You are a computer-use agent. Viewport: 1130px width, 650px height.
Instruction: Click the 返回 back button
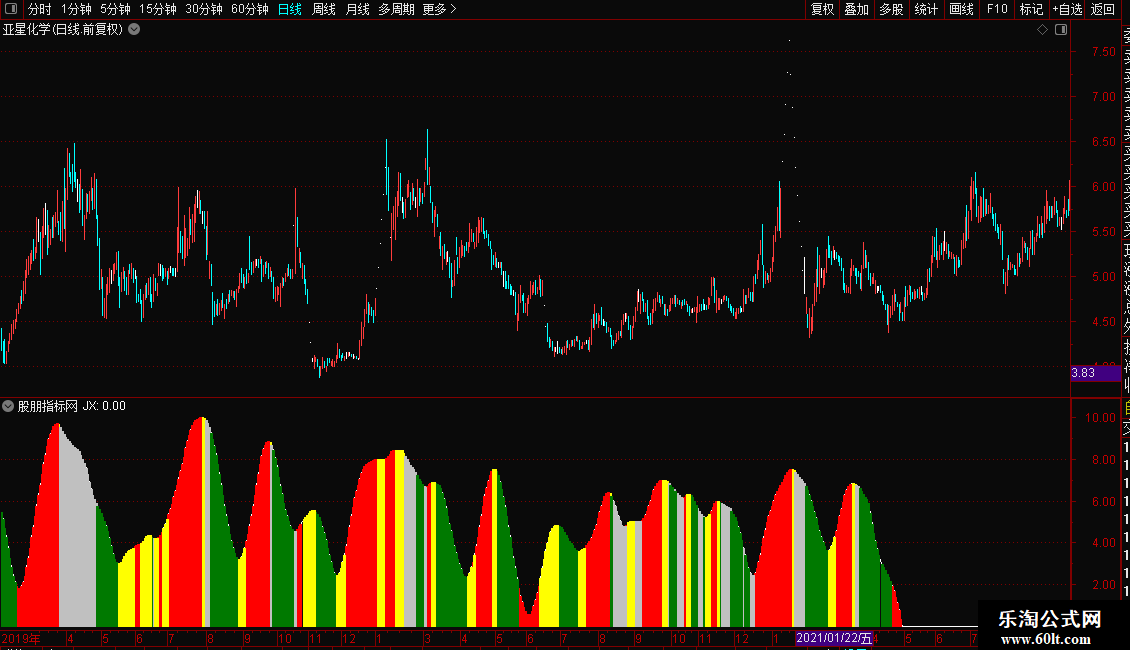[1103, 9]
